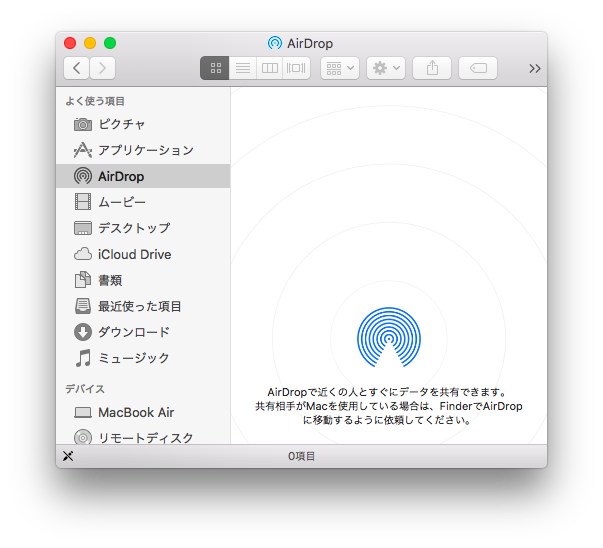Click the laptop icon beside MacBook Air
603x548 pixels.
click(83, 413)
